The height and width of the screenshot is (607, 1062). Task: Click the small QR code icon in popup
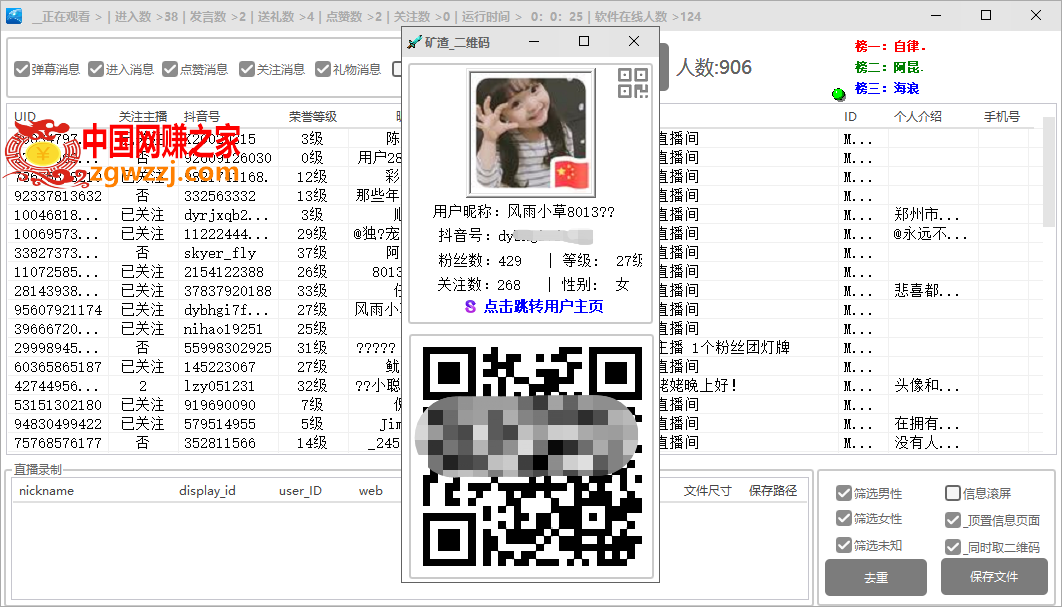coord(633,83)
